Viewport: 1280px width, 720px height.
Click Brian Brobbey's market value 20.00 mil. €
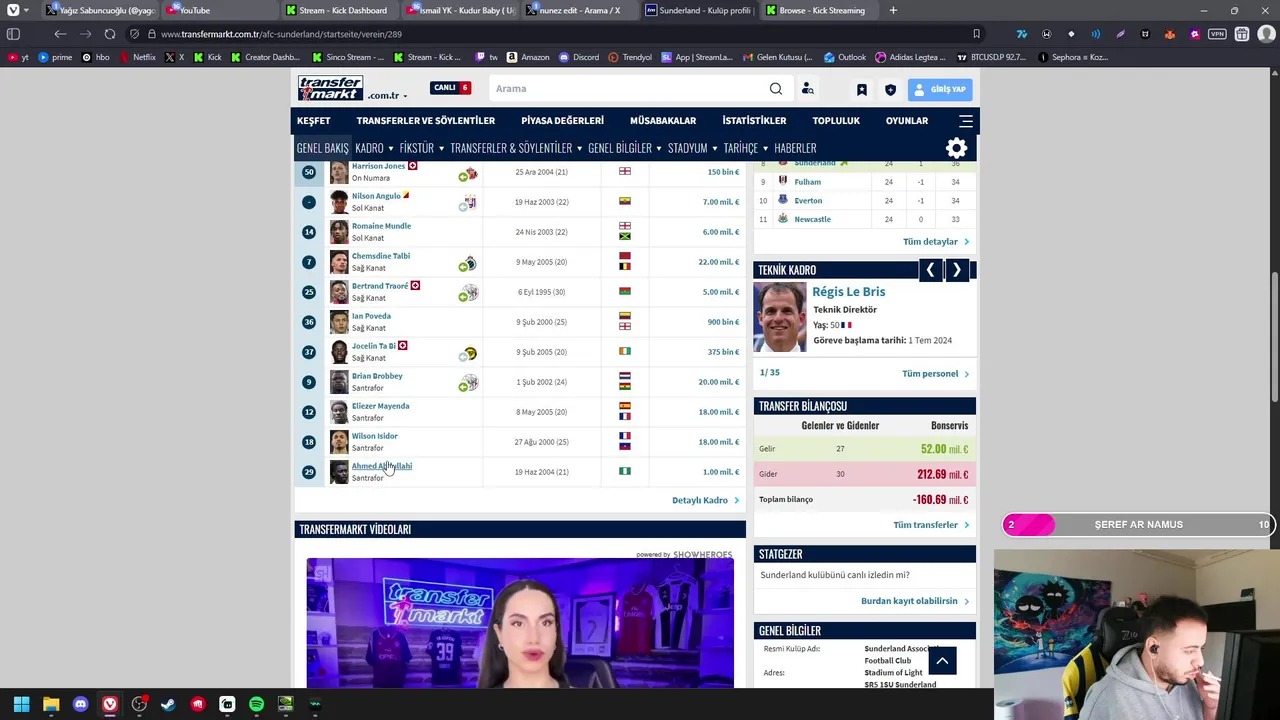click(719, 382)
